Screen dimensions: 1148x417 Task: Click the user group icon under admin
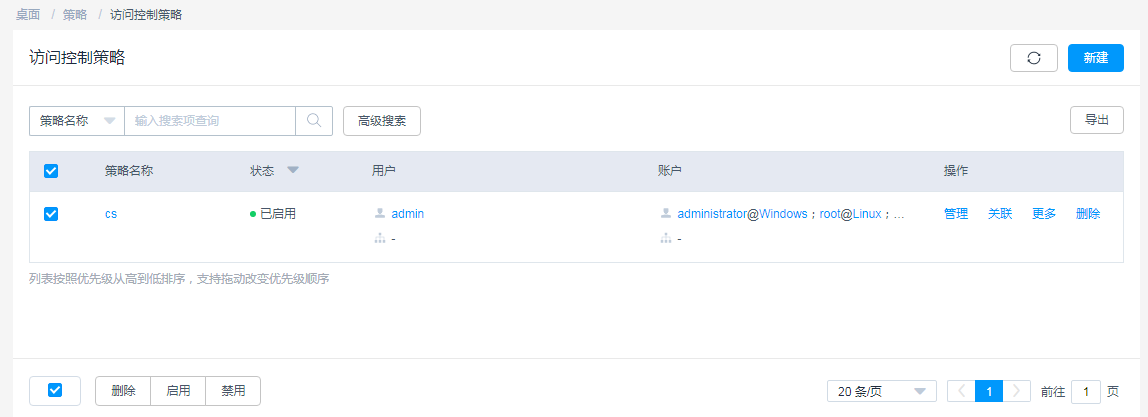pos(380,239)
